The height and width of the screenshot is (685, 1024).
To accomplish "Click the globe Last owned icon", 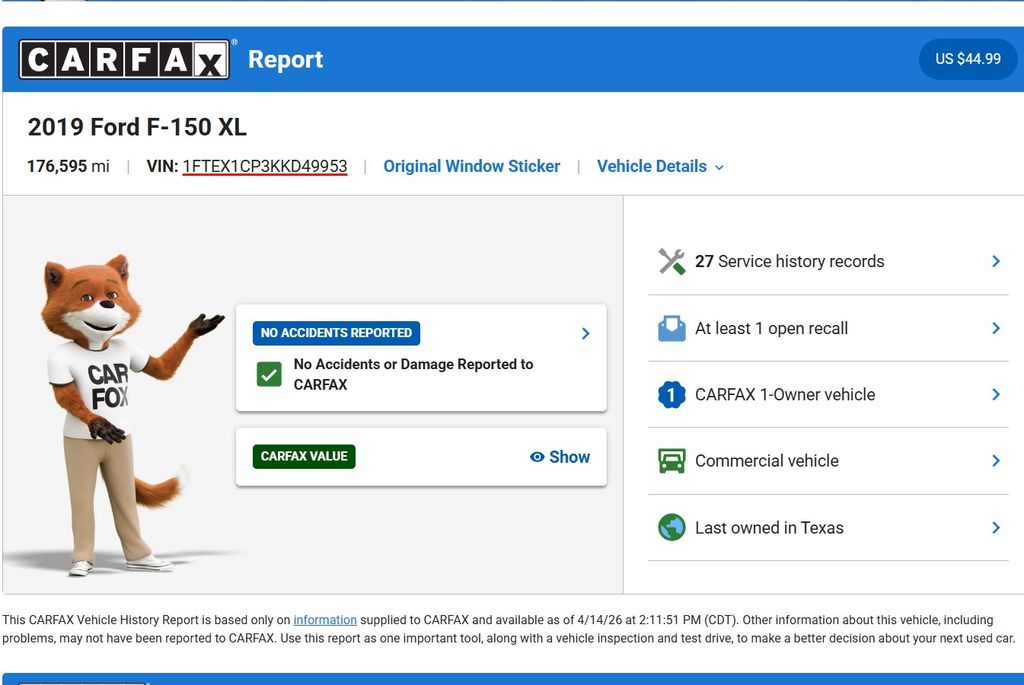I will (672, 528).
